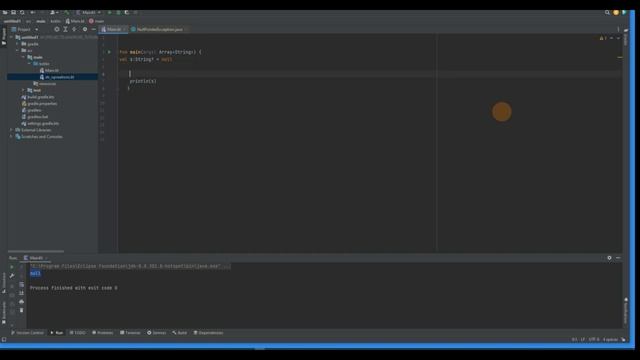The image size is (640, 360).
Task: Collapse the kotlin folder in project tree
Action: point(29,64)
